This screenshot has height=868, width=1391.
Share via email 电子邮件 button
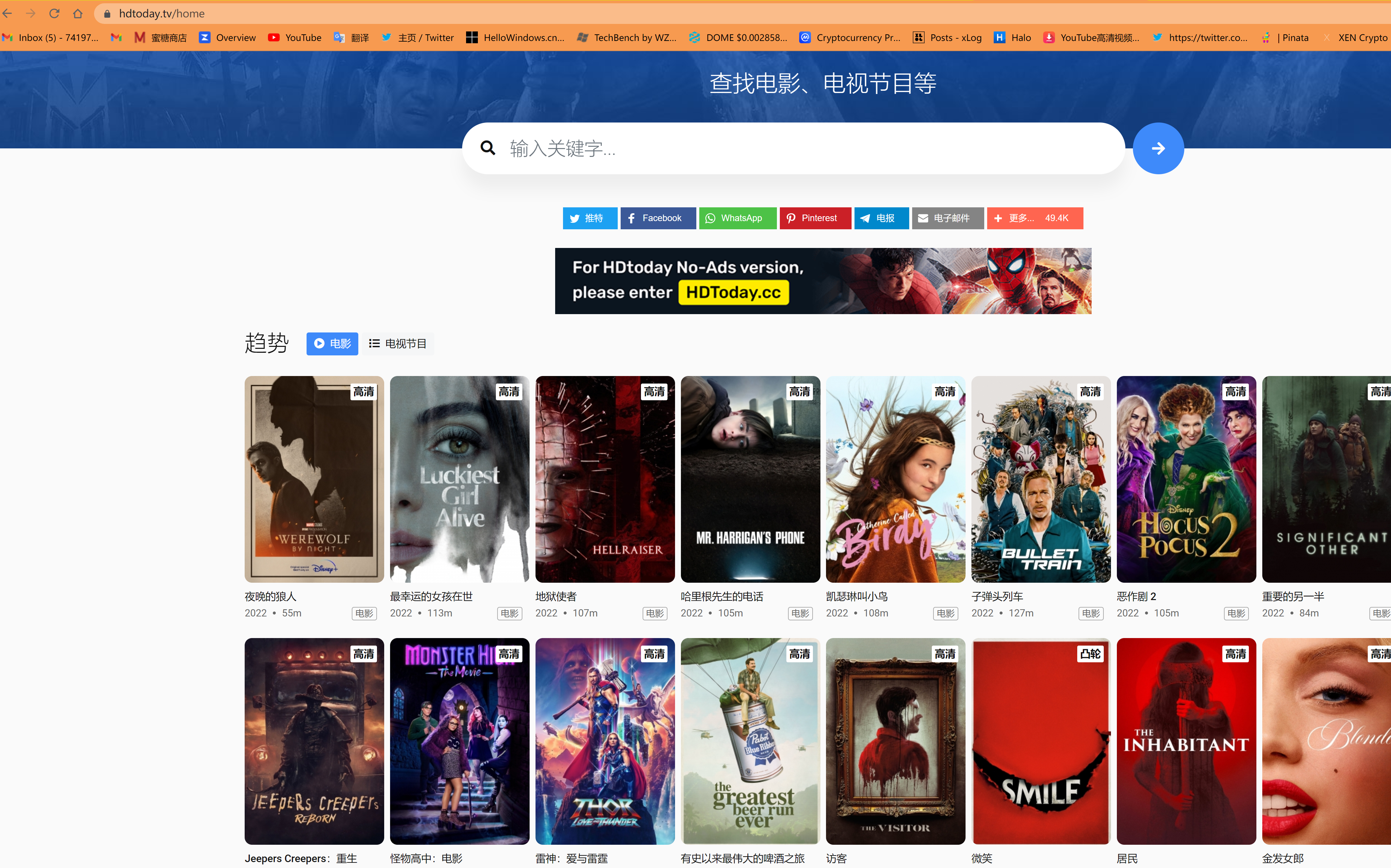(947, 218)
